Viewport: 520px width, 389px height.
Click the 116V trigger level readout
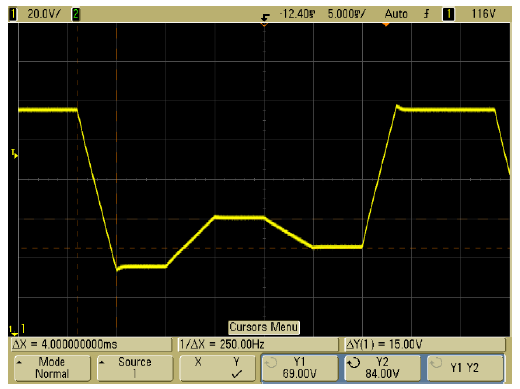pos(483,14)
